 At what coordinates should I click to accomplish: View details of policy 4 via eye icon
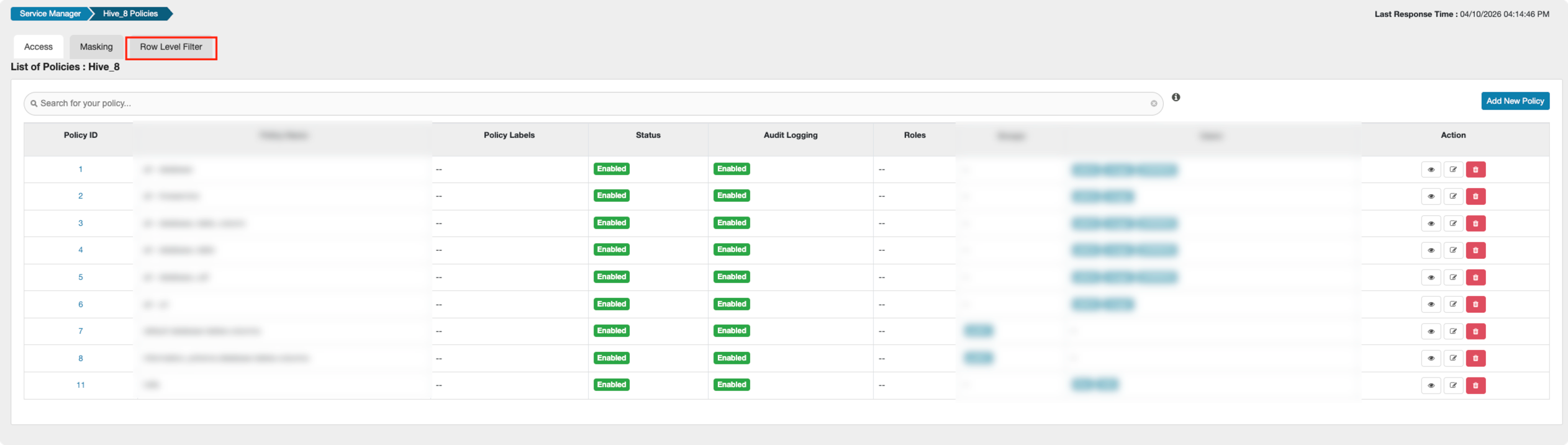click(x=1431, y=250)
